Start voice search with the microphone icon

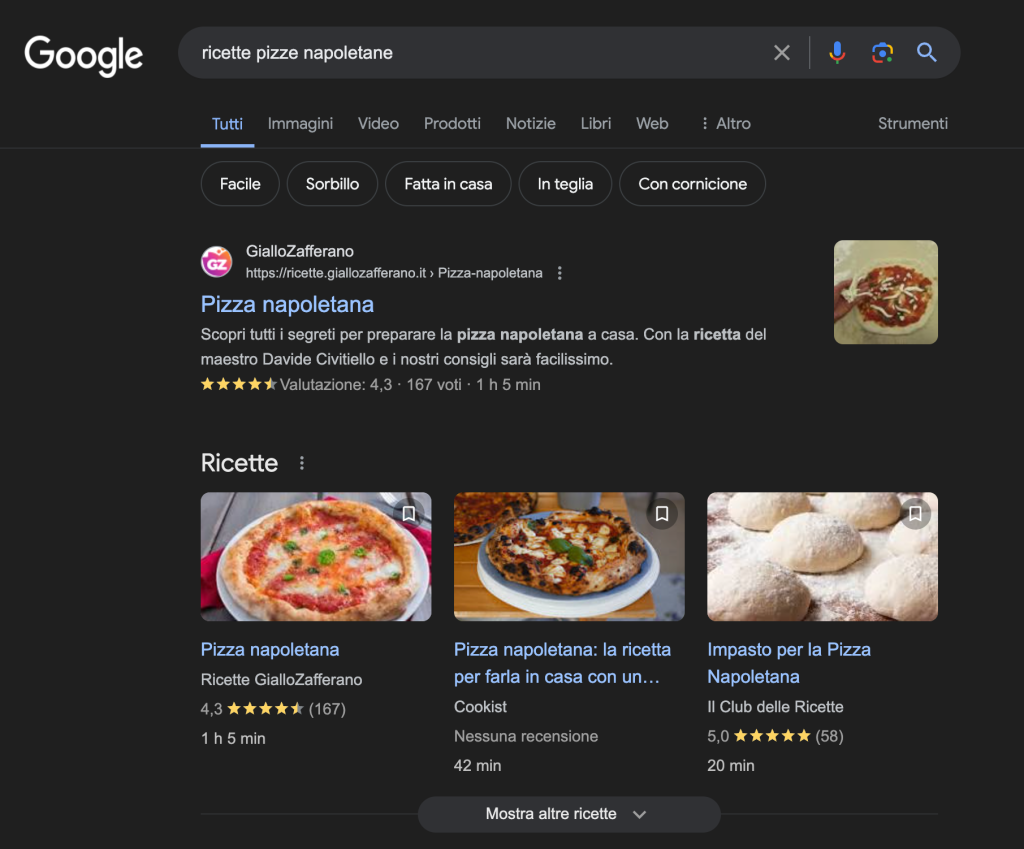point(837,53)
